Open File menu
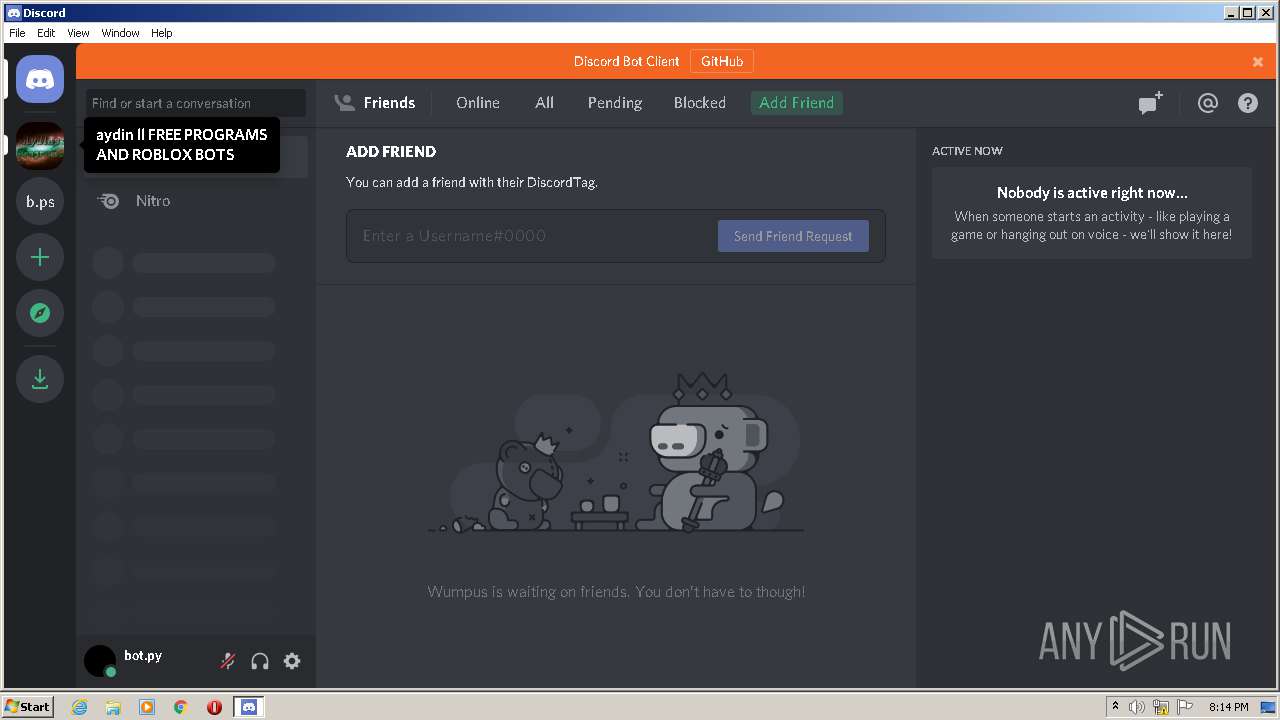The height and width of the screenshot is (720, 1280). pos(17,33)
